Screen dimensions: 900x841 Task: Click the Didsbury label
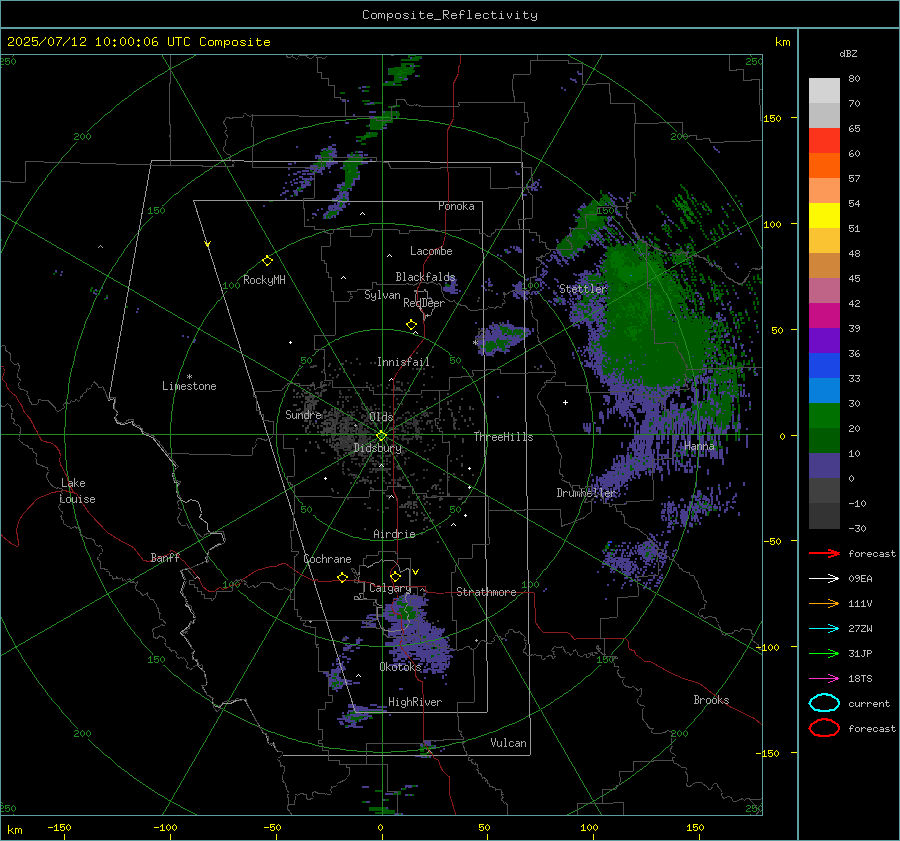pyautogui.click(x=377, y=448)
